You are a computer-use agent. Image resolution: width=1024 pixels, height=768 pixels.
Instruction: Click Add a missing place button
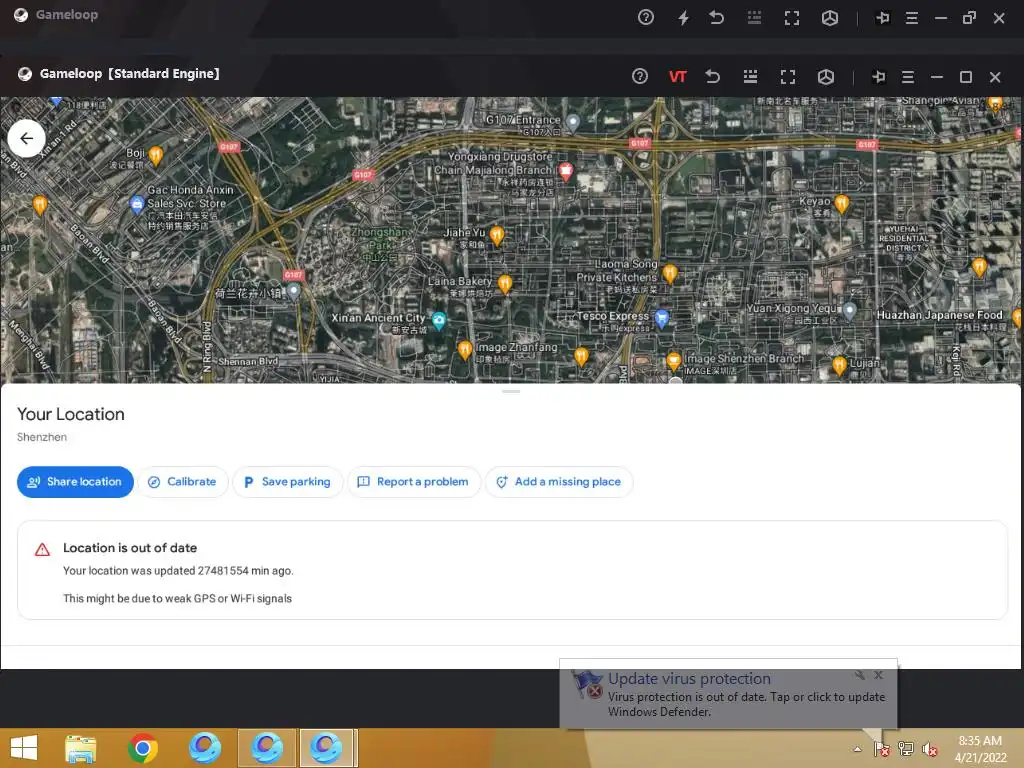point(559,482)
